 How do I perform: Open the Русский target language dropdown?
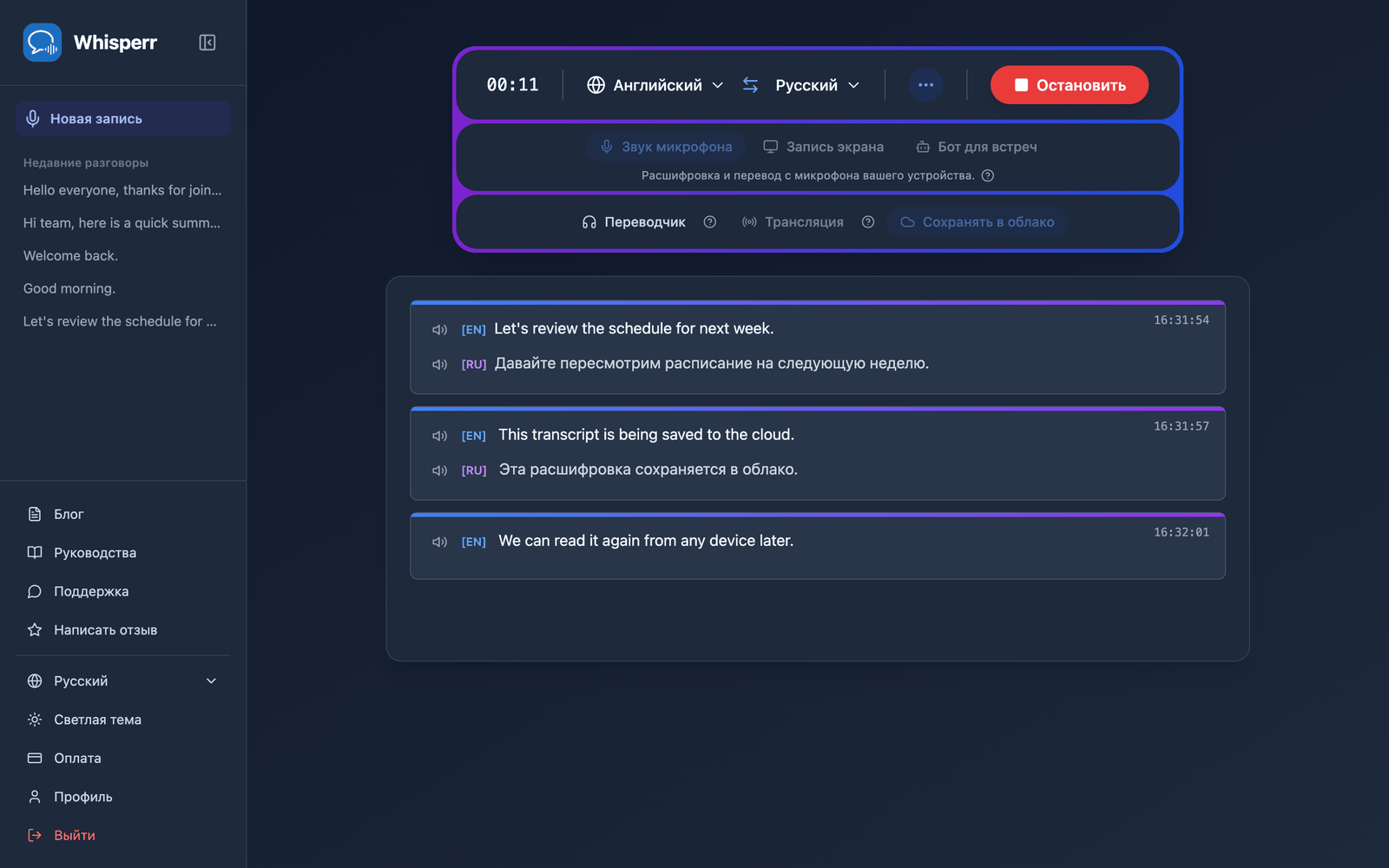[817, 85]
